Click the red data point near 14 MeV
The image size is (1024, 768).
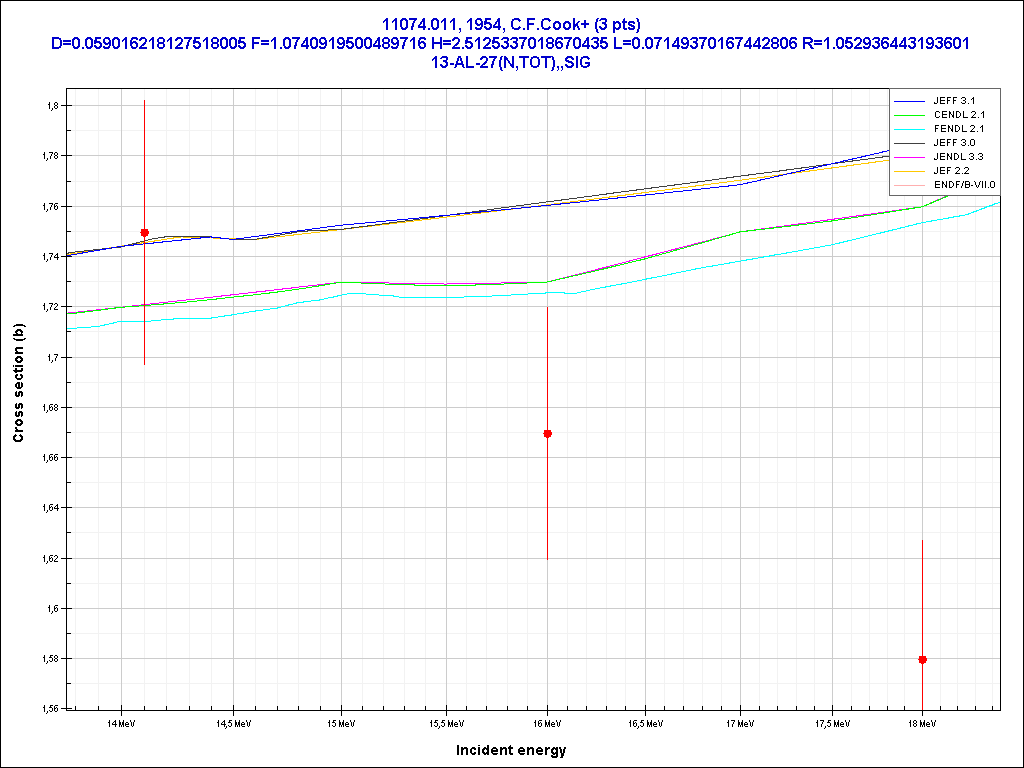click(144, 232)
